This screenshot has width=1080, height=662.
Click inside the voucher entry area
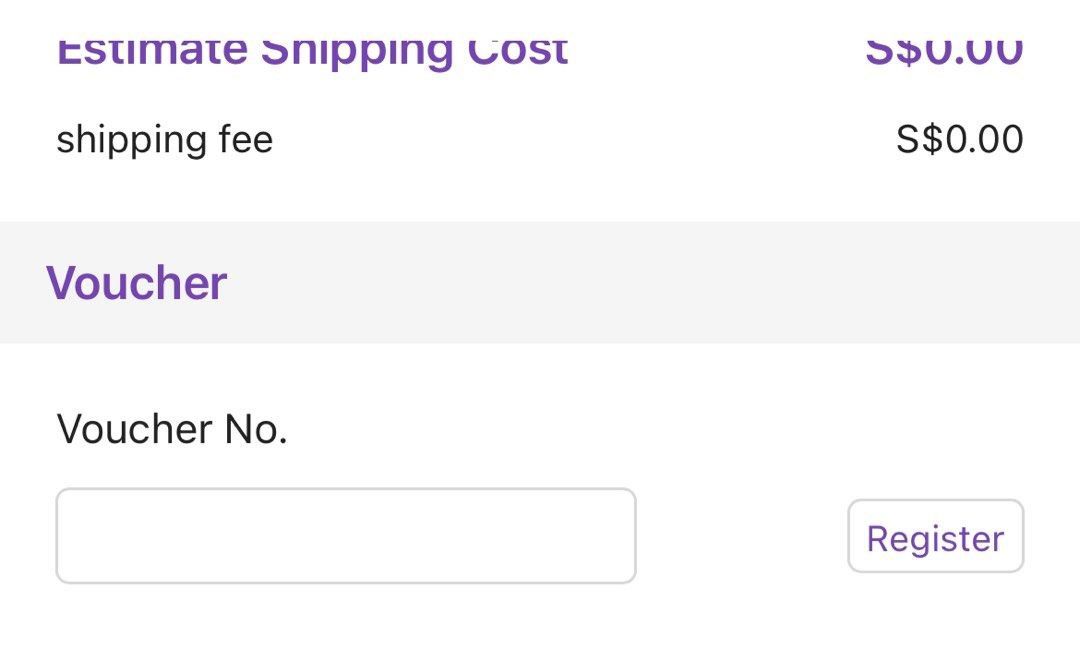pos(345,535)
